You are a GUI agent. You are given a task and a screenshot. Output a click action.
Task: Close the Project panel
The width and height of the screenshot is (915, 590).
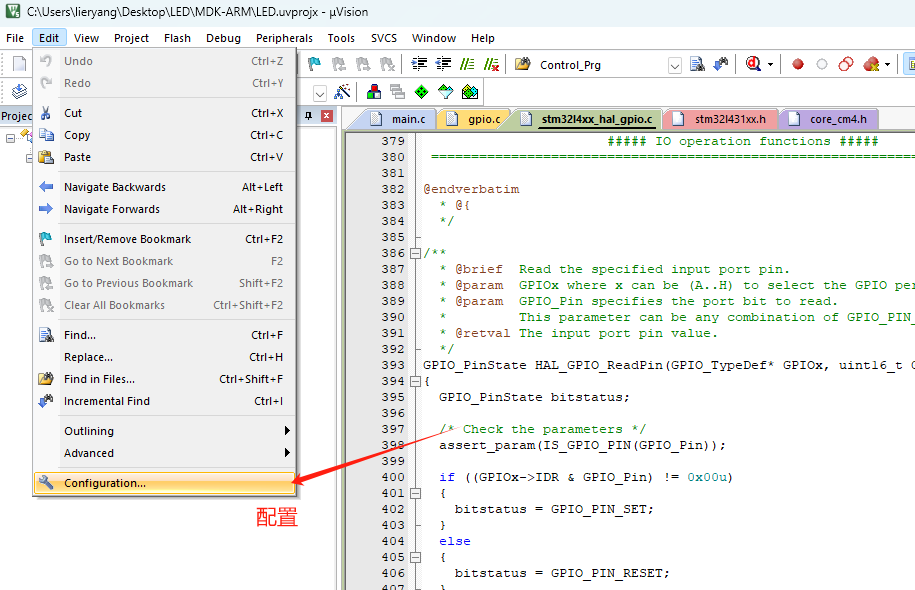coord(327,116)
